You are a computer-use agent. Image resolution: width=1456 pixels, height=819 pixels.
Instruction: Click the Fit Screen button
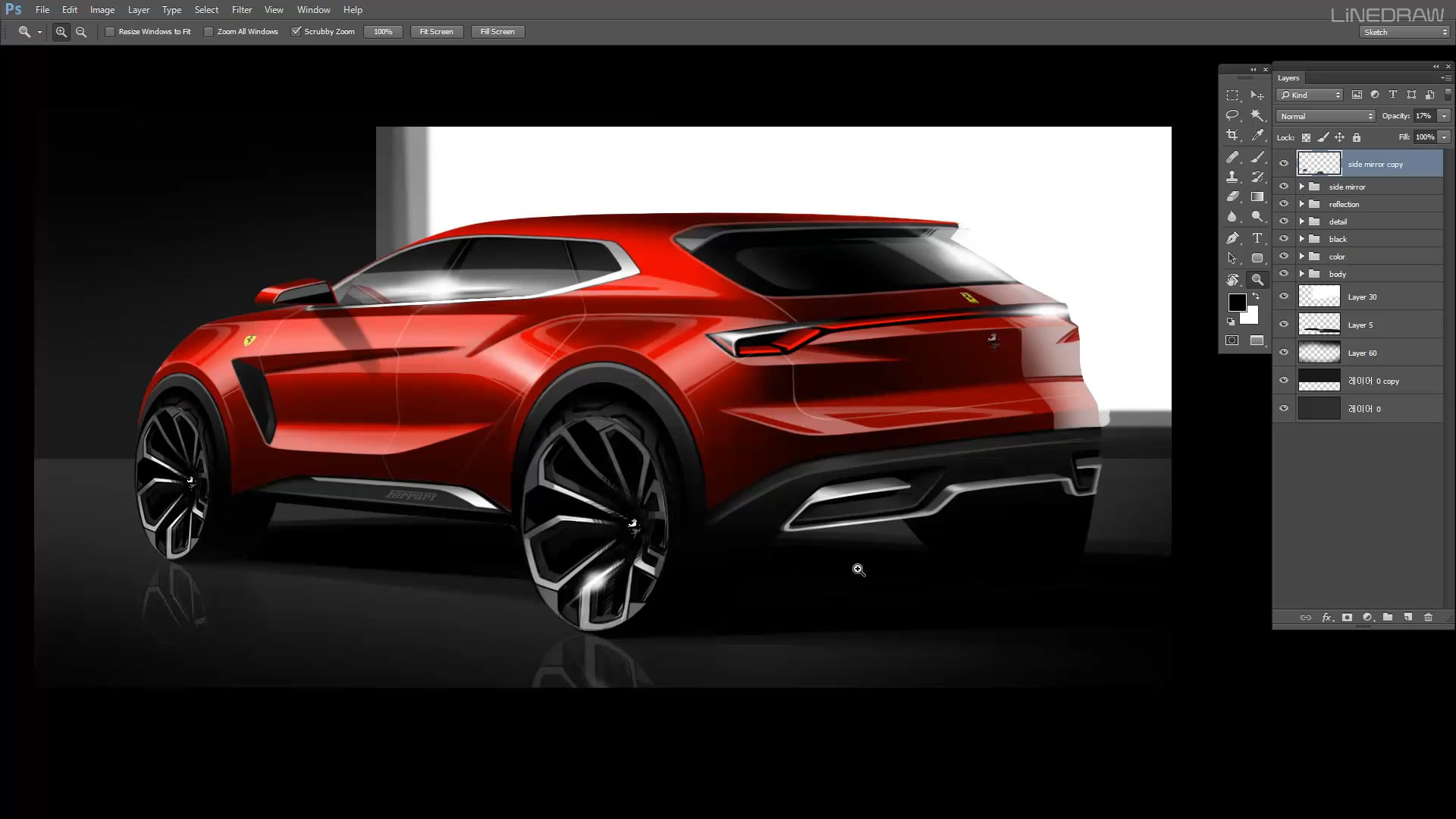click(x=437, y=32)
